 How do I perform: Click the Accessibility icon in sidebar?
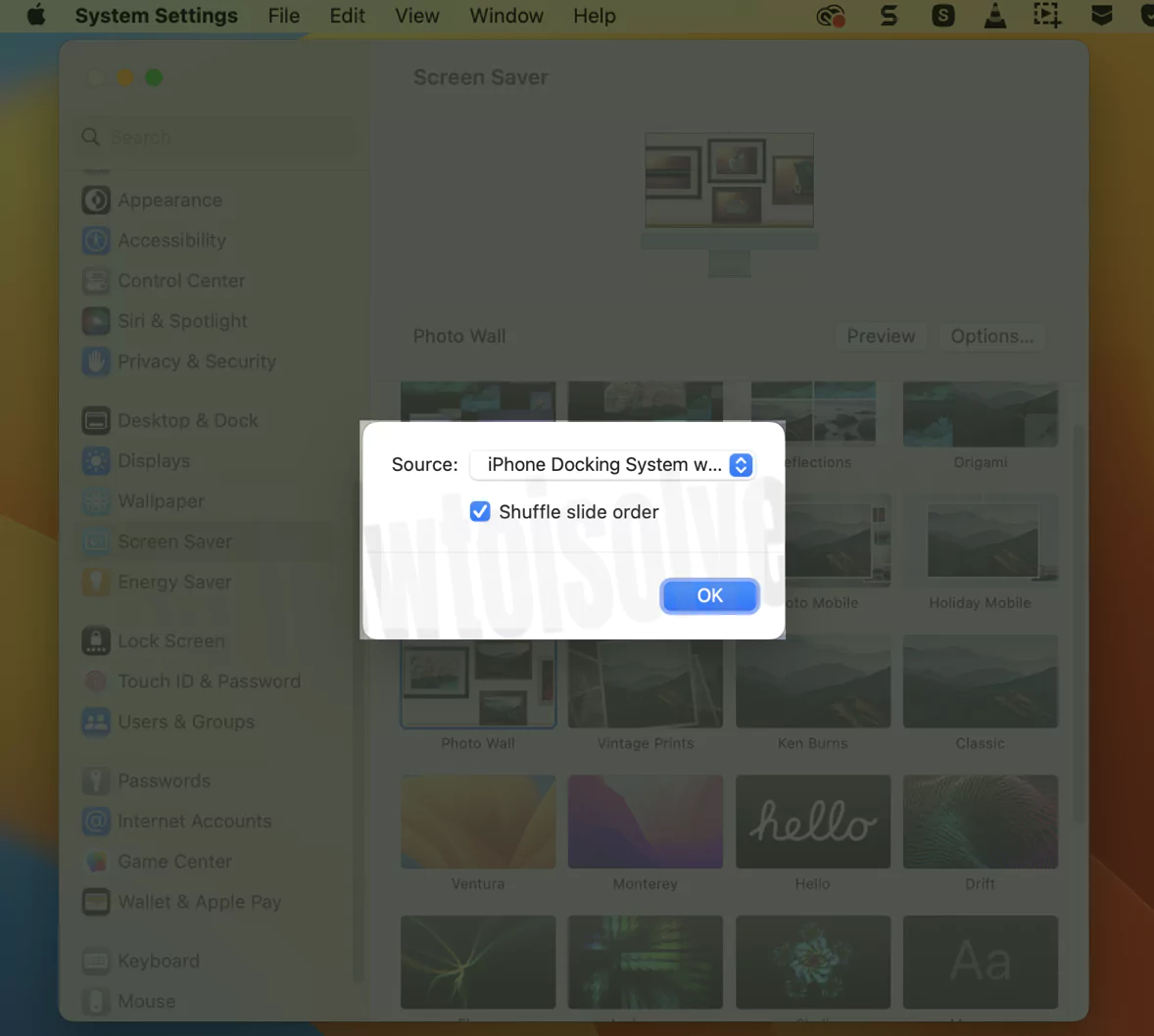coord(96,241)
